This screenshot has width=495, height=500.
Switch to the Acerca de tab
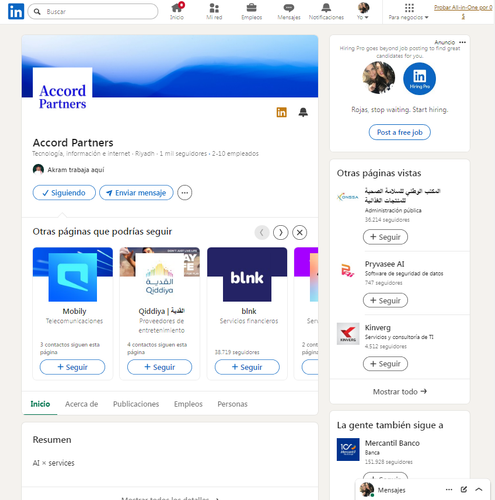(82, 404)
